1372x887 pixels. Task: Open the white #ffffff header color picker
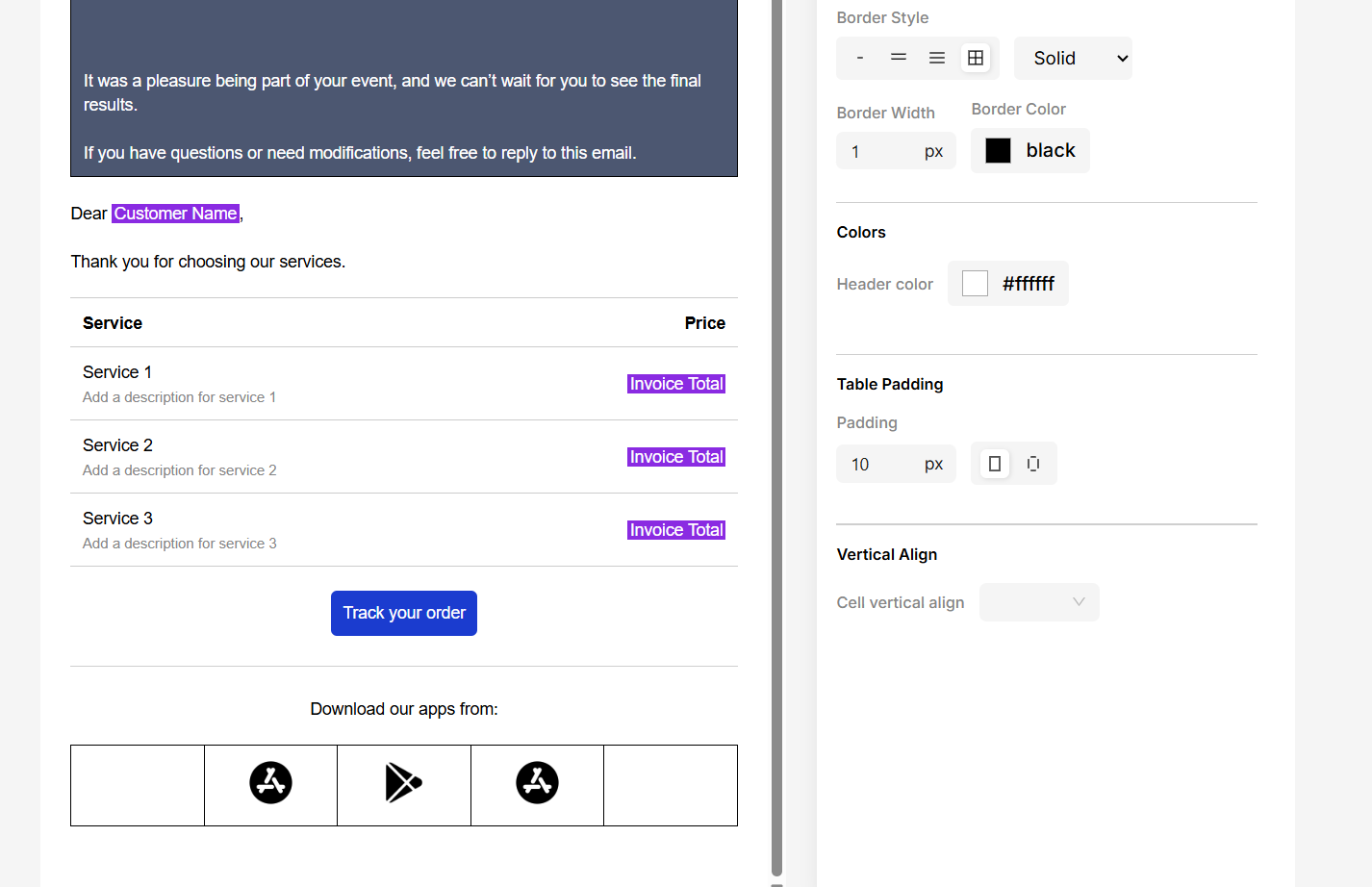pos(1007,283)
